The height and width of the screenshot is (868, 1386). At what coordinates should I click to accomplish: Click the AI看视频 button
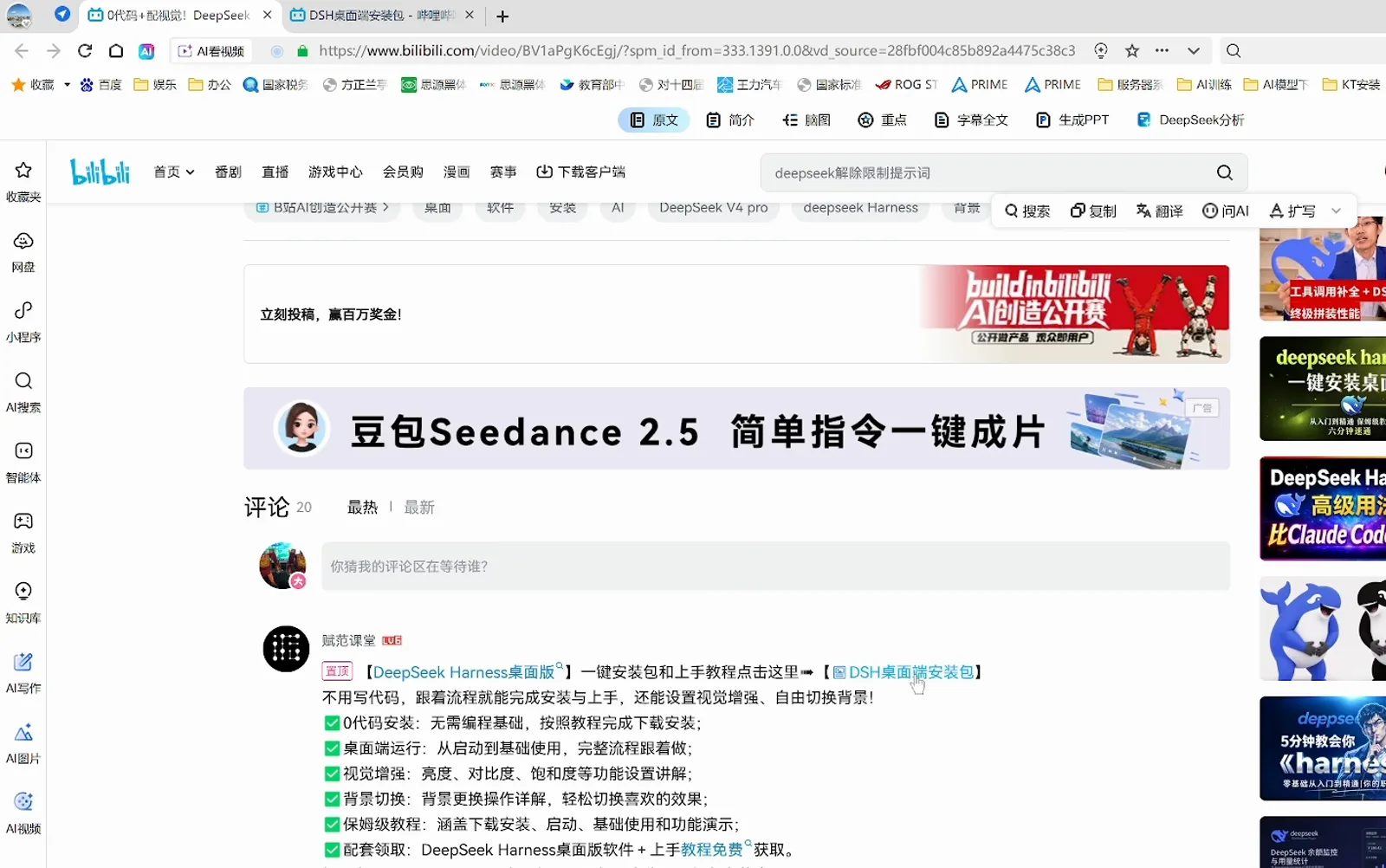point(211,51)
